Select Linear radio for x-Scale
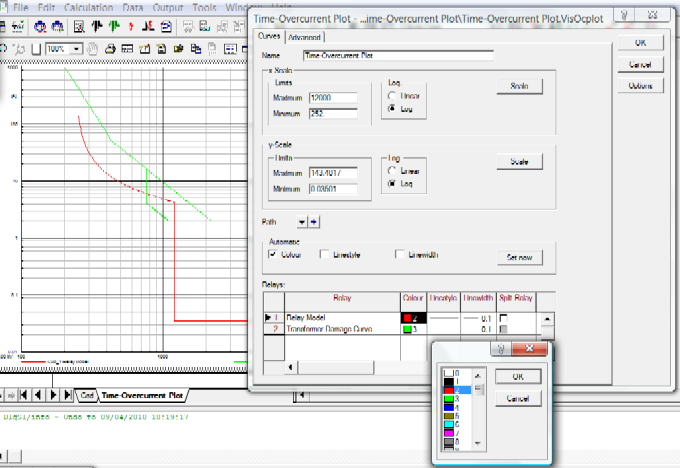The height and width of the screenshot is (468, 680). pos(391,95)
